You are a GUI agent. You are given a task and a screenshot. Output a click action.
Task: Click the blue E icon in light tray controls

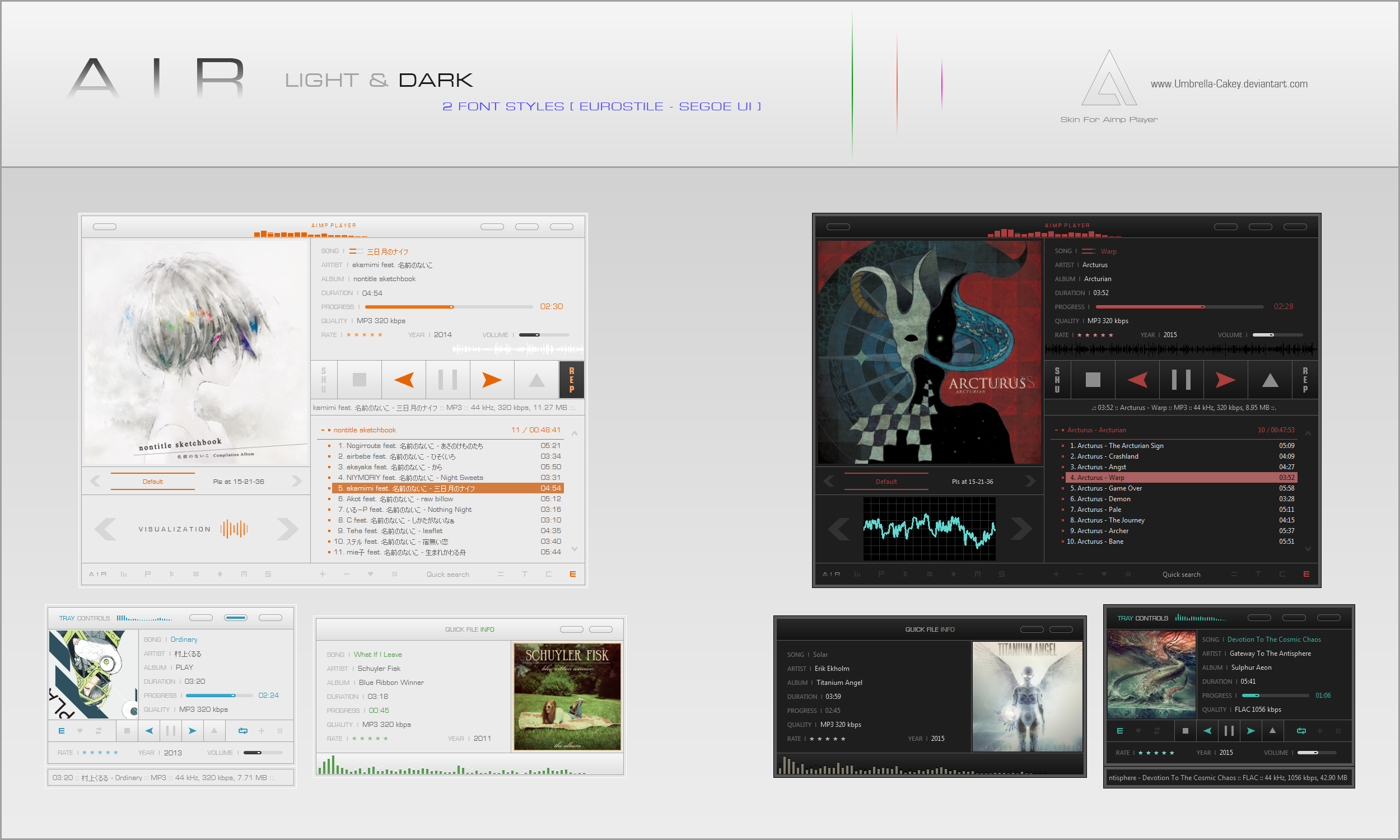tap(62, 731)
